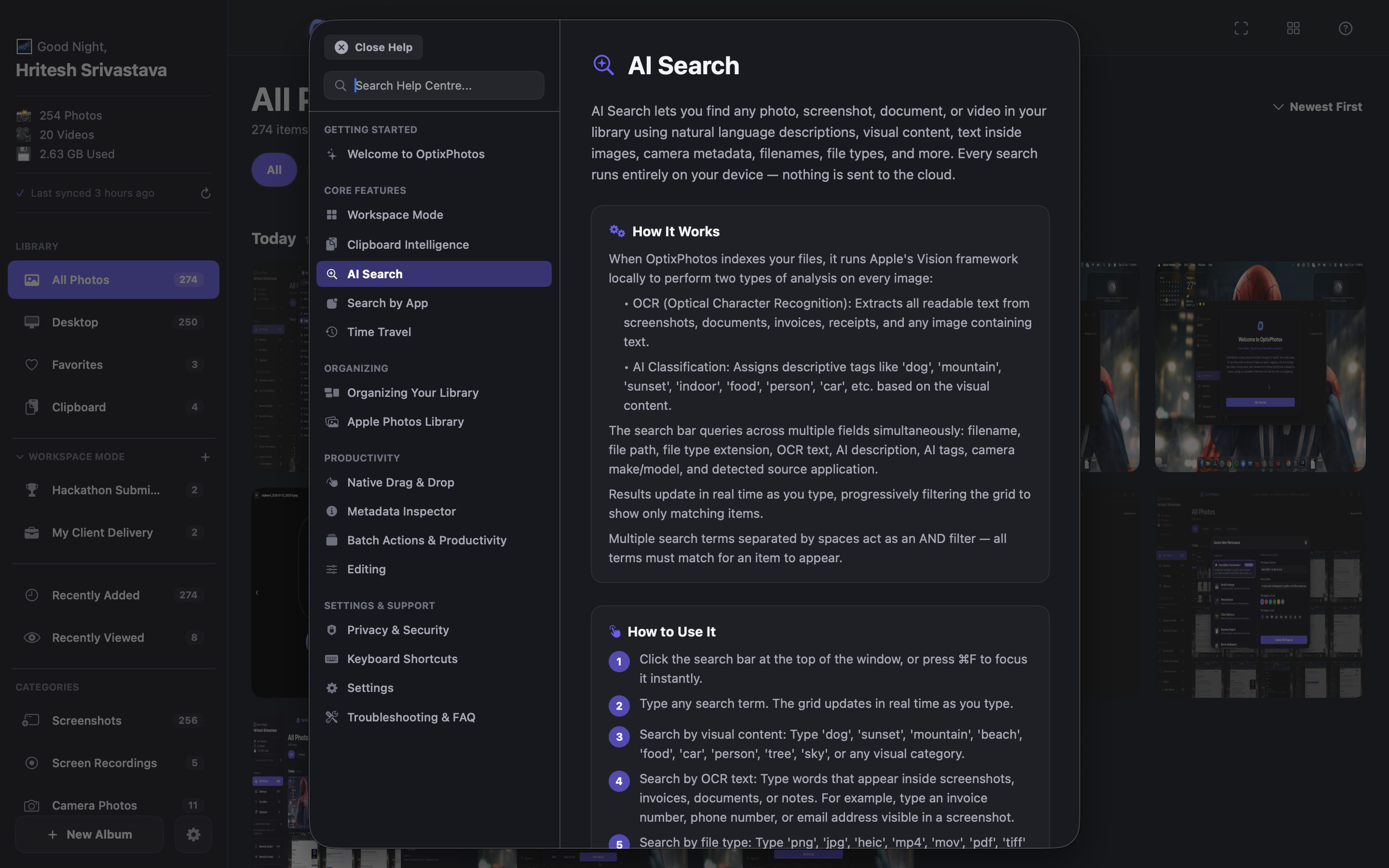Add a workspace with the plus icon

pyautogui.click(x=205, y=457)
